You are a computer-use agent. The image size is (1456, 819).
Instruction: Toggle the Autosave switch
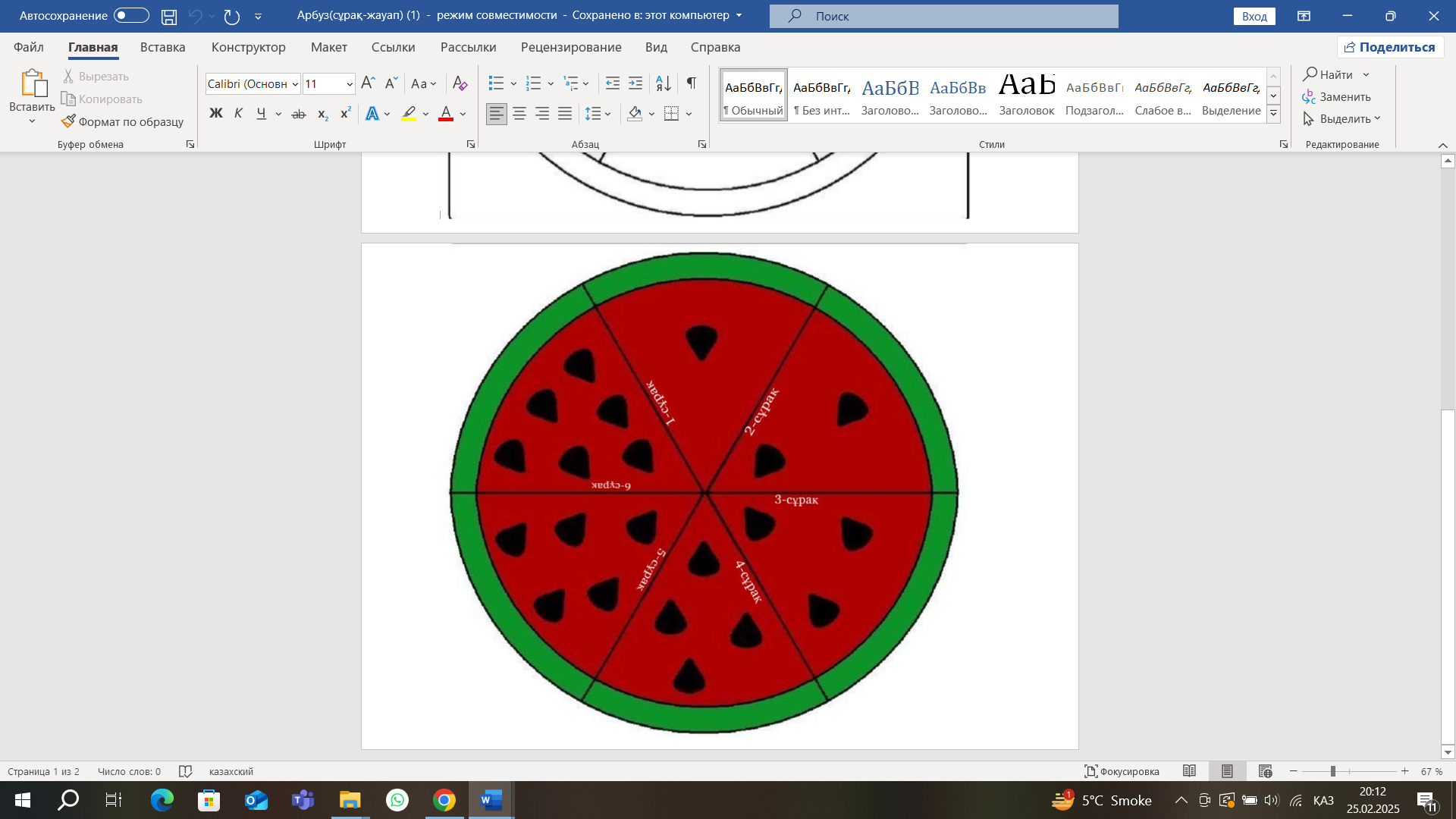point(131,15)
